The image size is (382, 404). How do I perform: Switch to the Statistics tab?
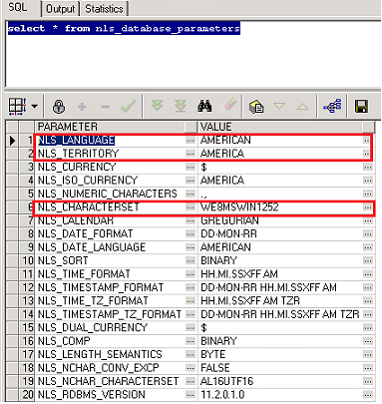coord(104,9)
